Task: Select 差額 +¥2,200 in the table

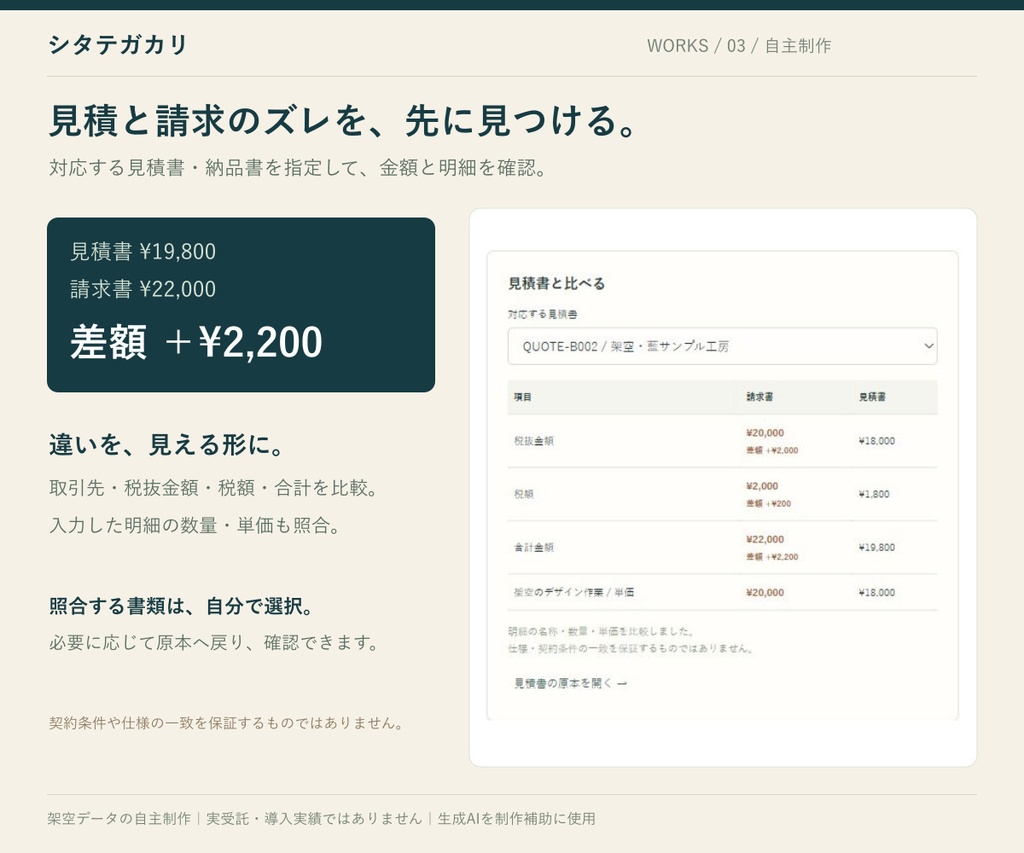Action: coord(772,557)
